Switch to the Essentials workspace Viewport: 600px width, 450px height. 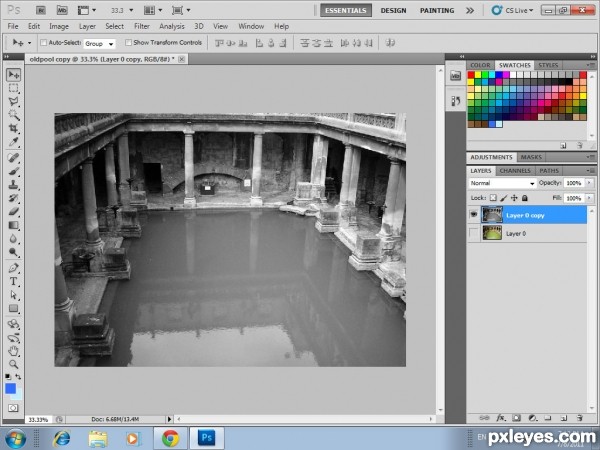[x=346, y=10]
